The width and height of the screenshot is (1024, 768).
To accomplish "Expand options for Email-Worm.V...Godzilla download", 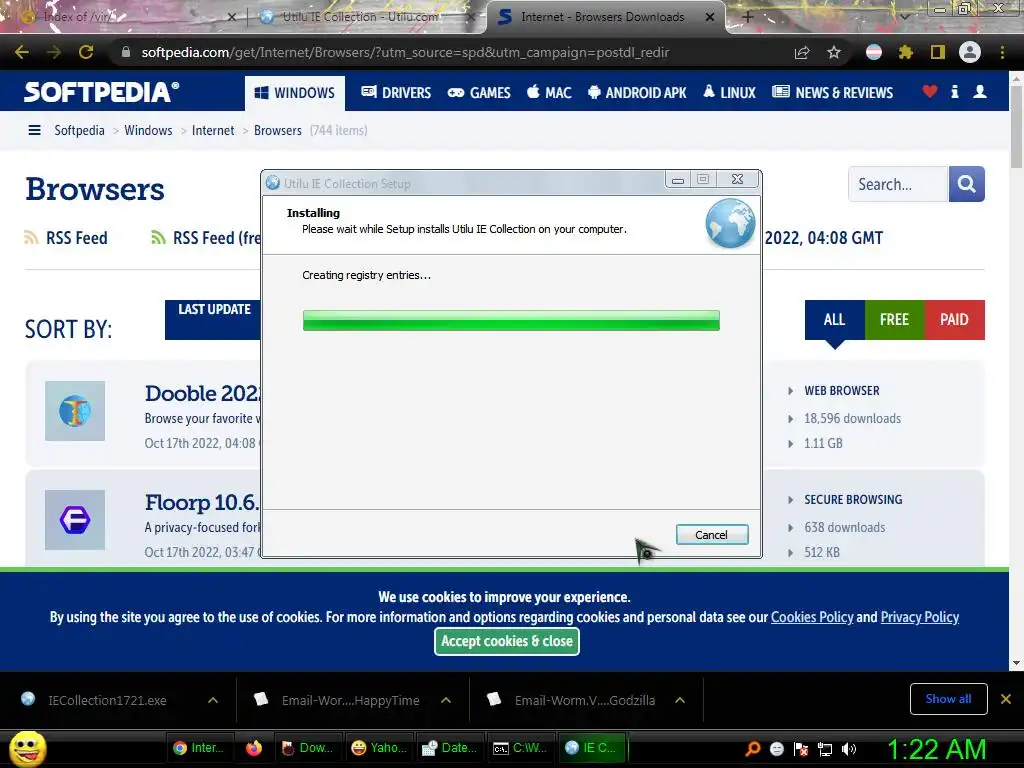I will tap(680, 700).
